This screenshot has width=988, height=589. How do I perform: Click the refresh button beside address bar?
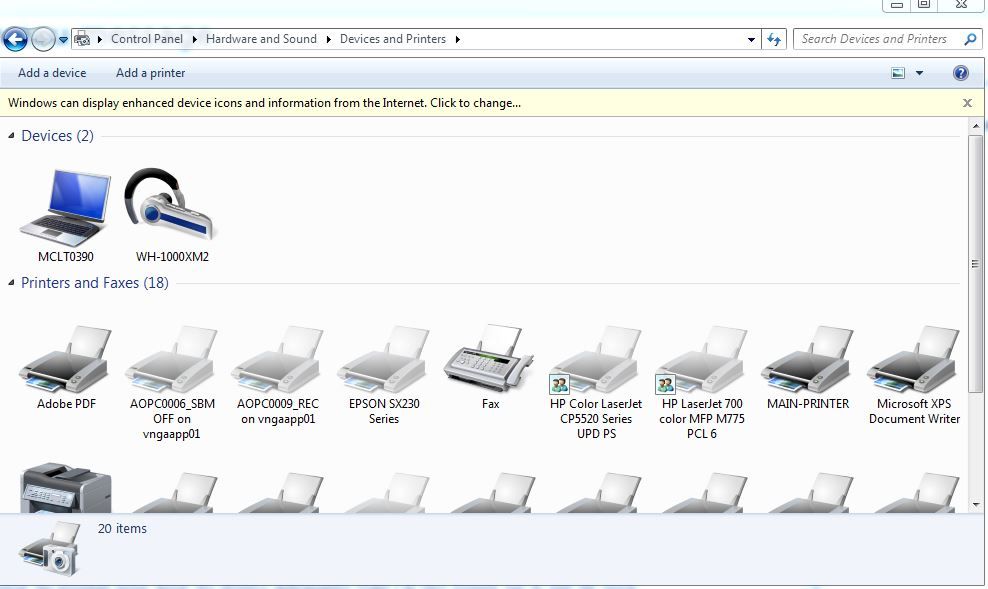coord(773,39)
